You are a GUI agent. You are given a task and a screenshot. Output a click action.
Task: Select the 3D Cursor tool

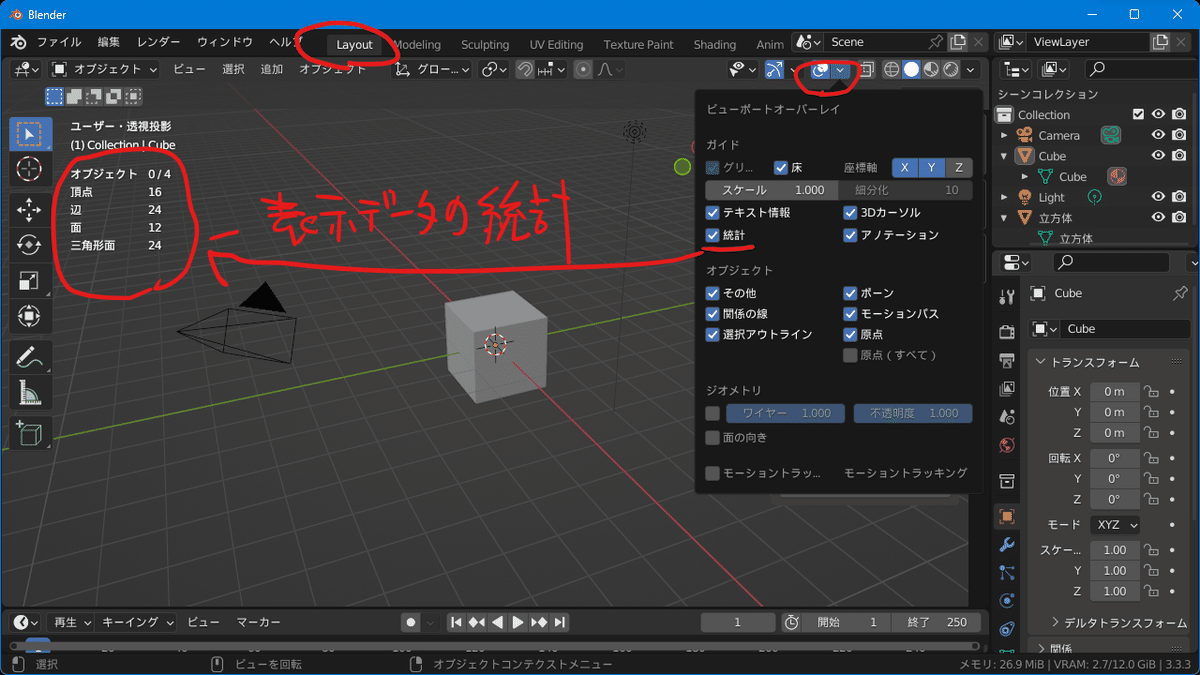(x=29, y=169)
